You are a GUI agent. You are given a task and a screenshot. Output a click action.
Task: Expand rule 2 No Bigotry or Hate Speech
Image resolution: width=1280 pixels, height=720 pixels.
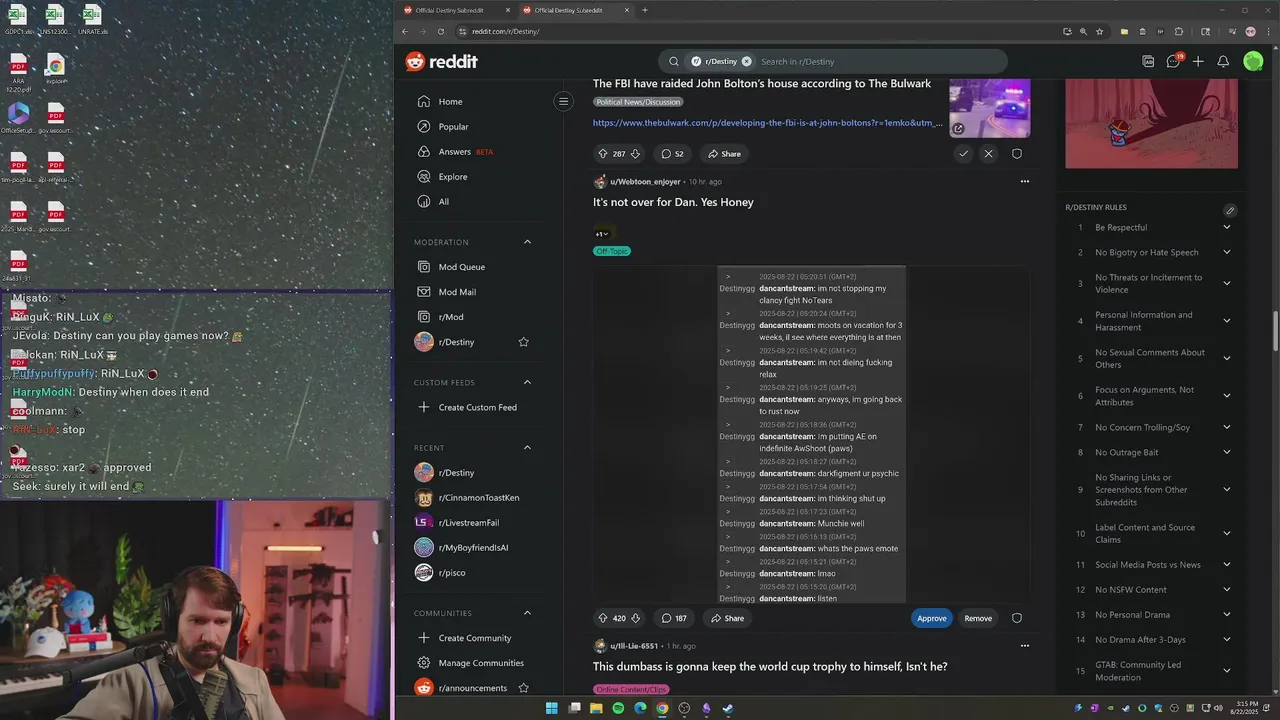click(1226, 252)
